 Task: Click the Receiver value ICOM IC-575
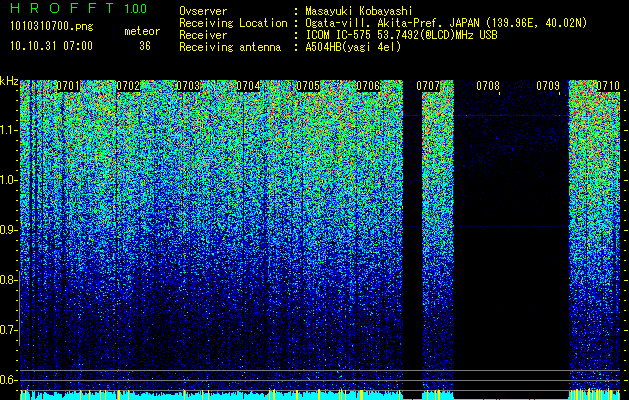(x=339, y=35)
